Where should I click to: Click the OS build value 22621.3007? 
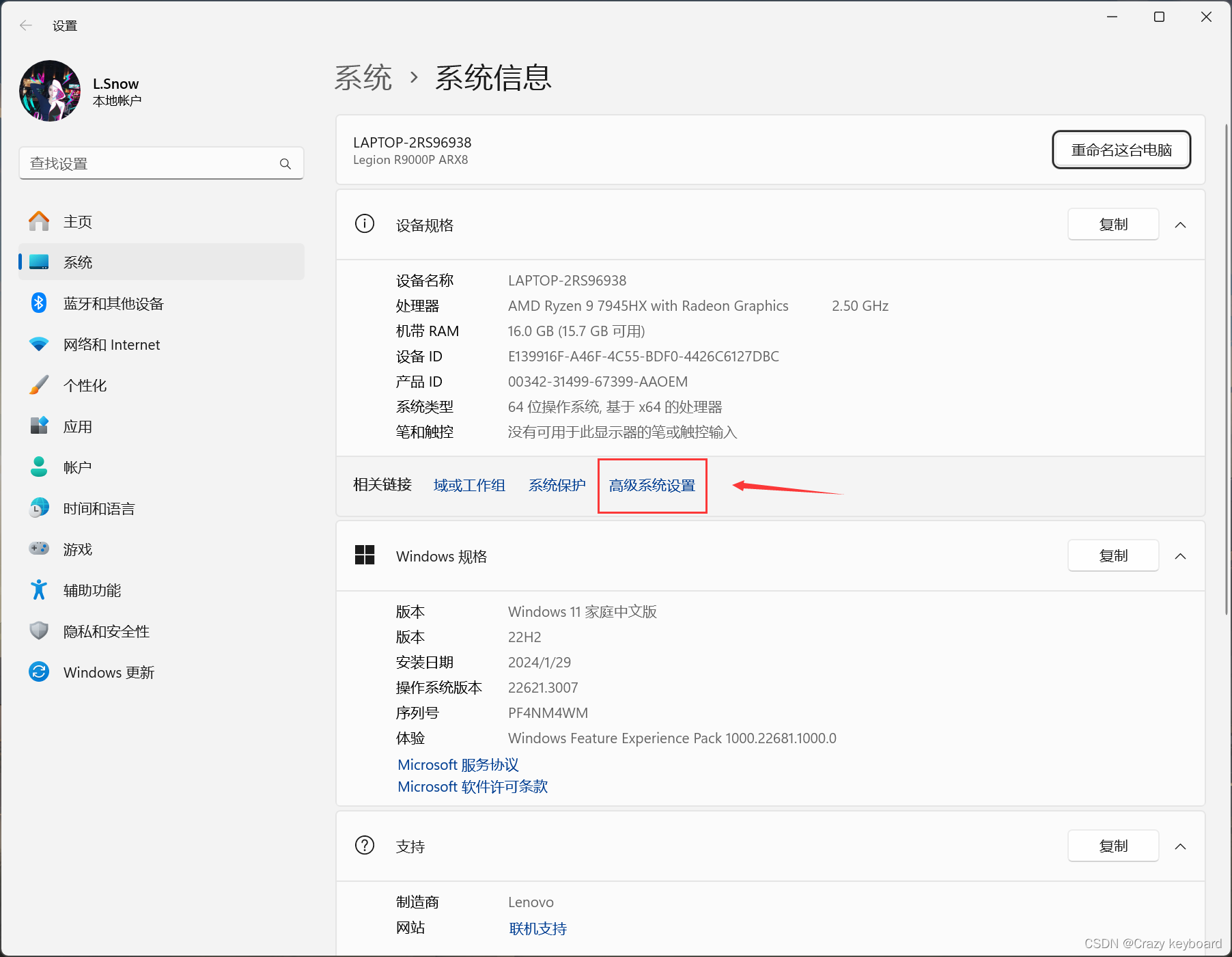543,687
